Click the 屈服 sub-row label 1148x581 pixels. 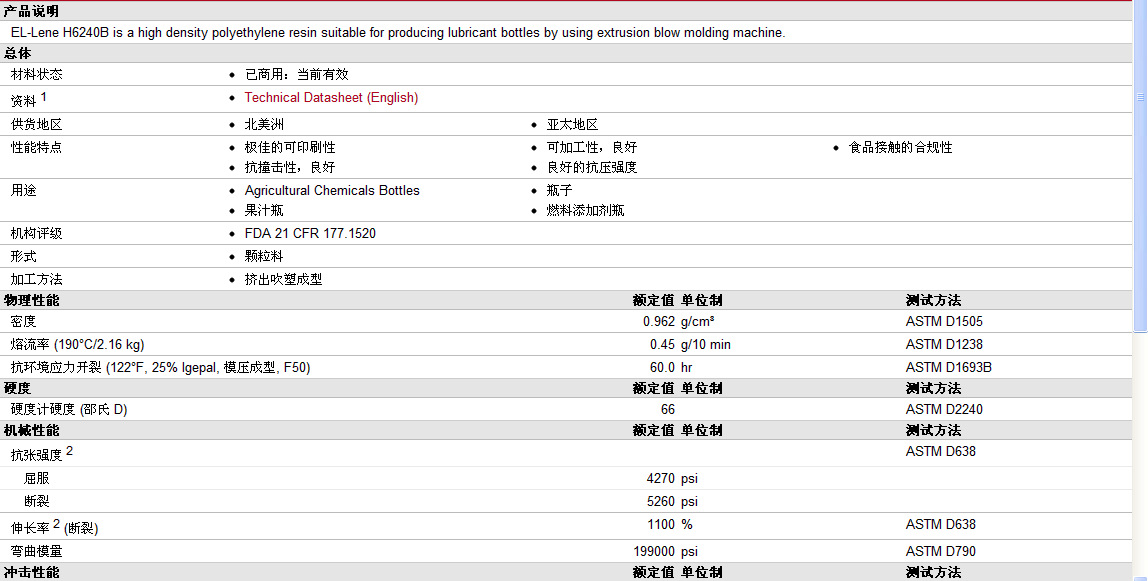pyautogui.click(x=37, y=479)
